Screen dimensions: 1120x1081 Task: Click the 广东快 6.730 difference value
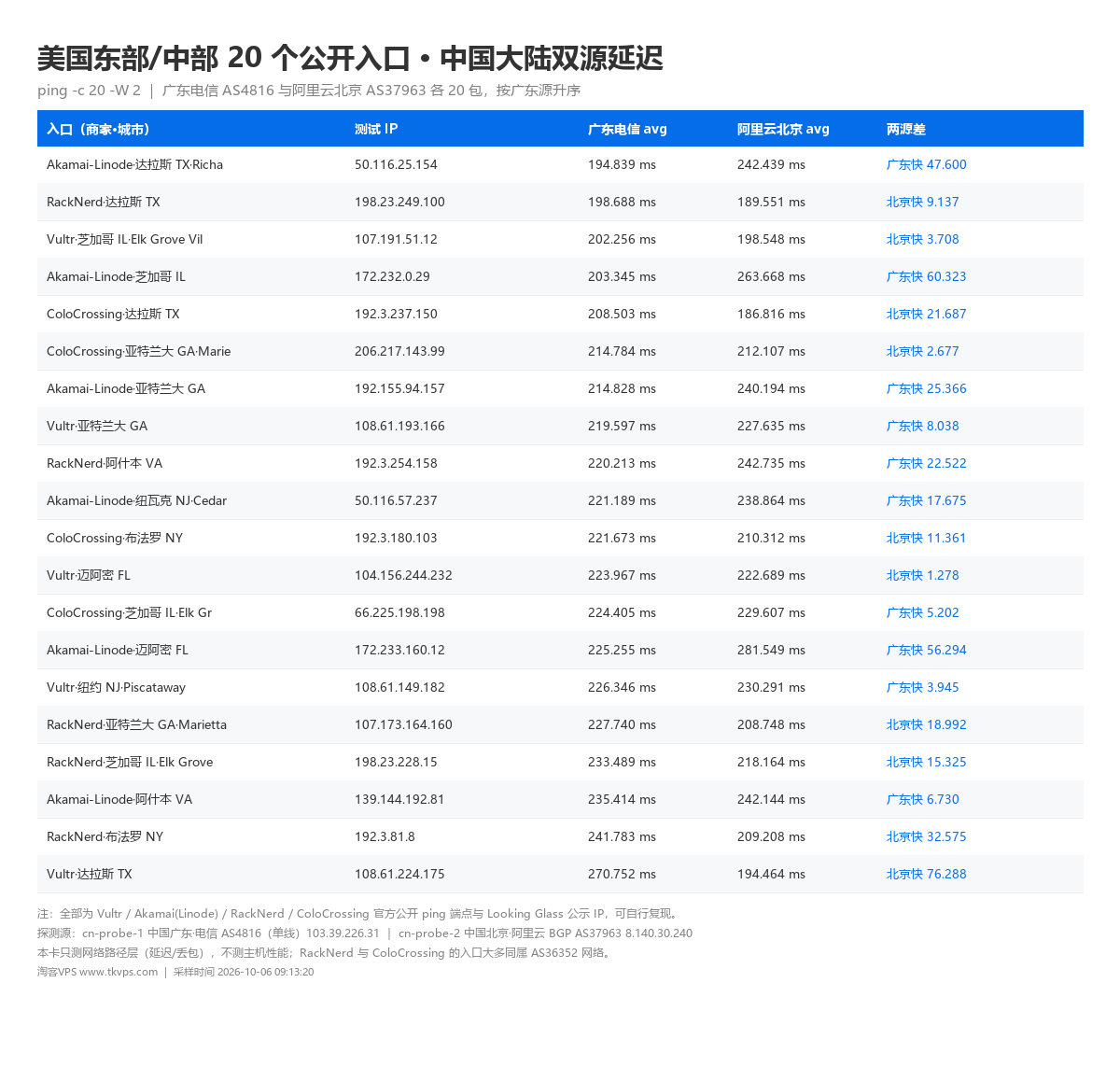click(x=923, y=799)
